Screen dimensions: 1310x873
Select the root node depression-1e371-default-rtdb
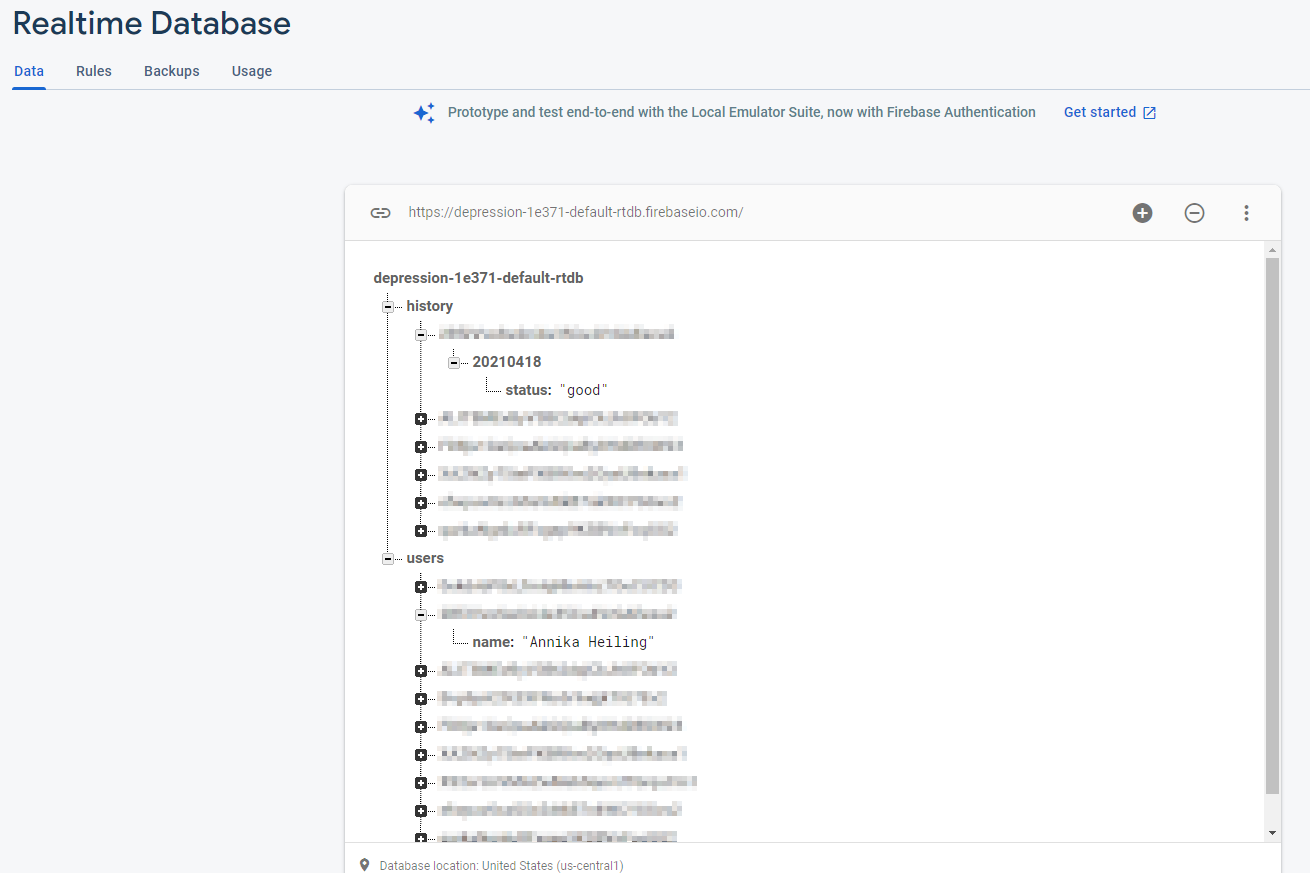pyautogui.click(x=478, y=278)
